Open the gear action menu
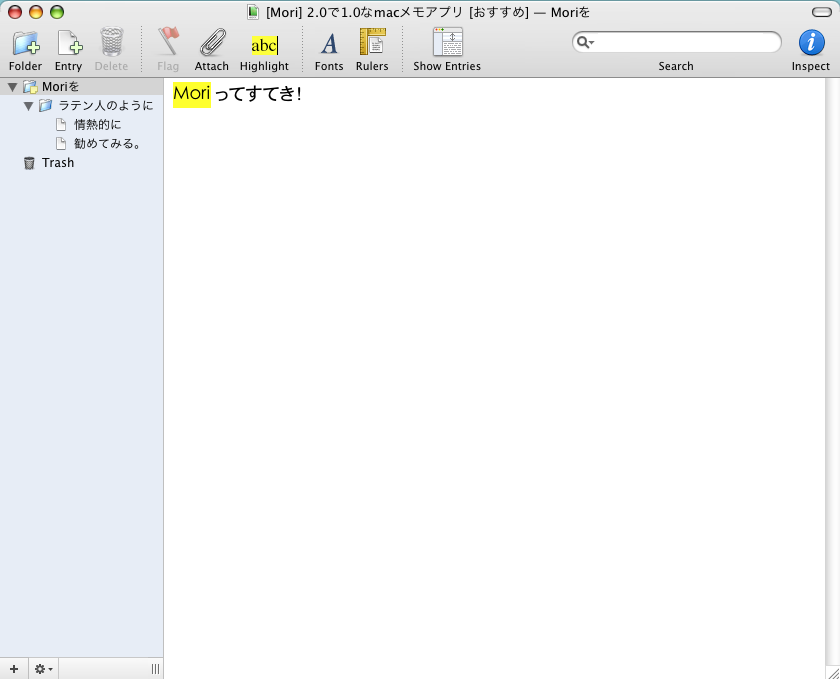840x679 pixels. coord(43,669)
